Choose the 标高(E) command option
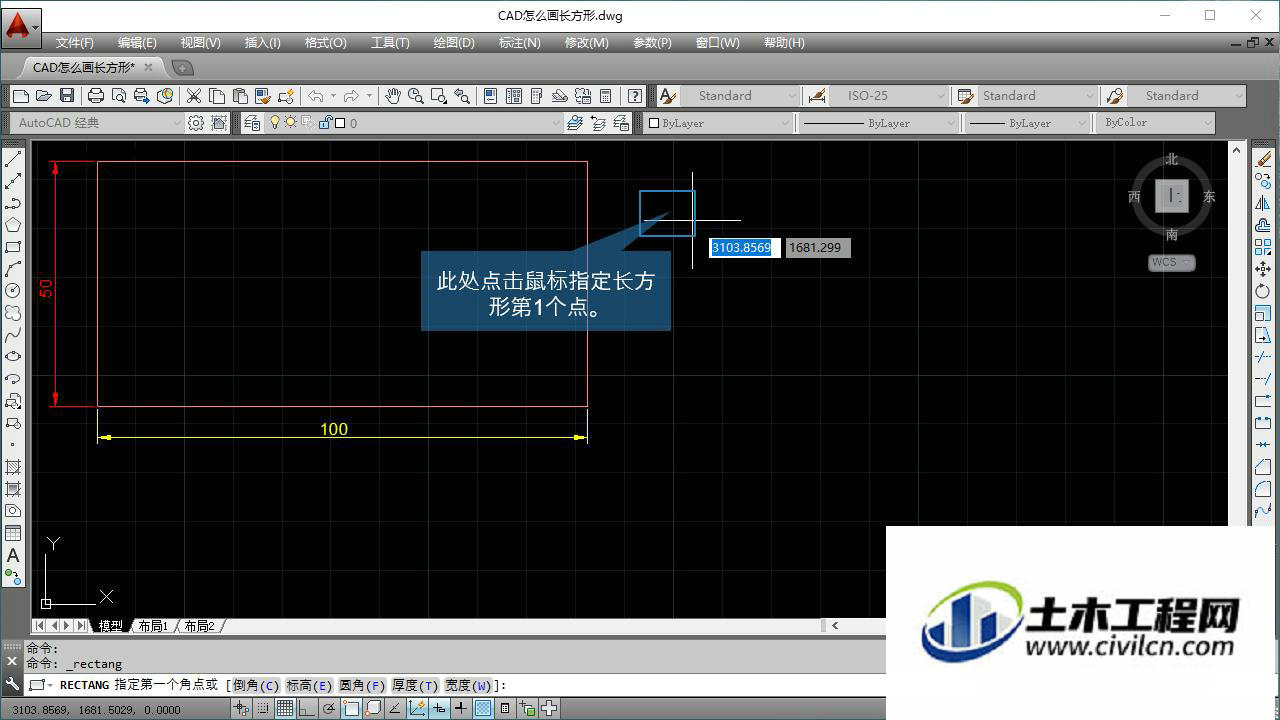The width and height of the screenshot is (1280, 720). (x=309, y=685)
